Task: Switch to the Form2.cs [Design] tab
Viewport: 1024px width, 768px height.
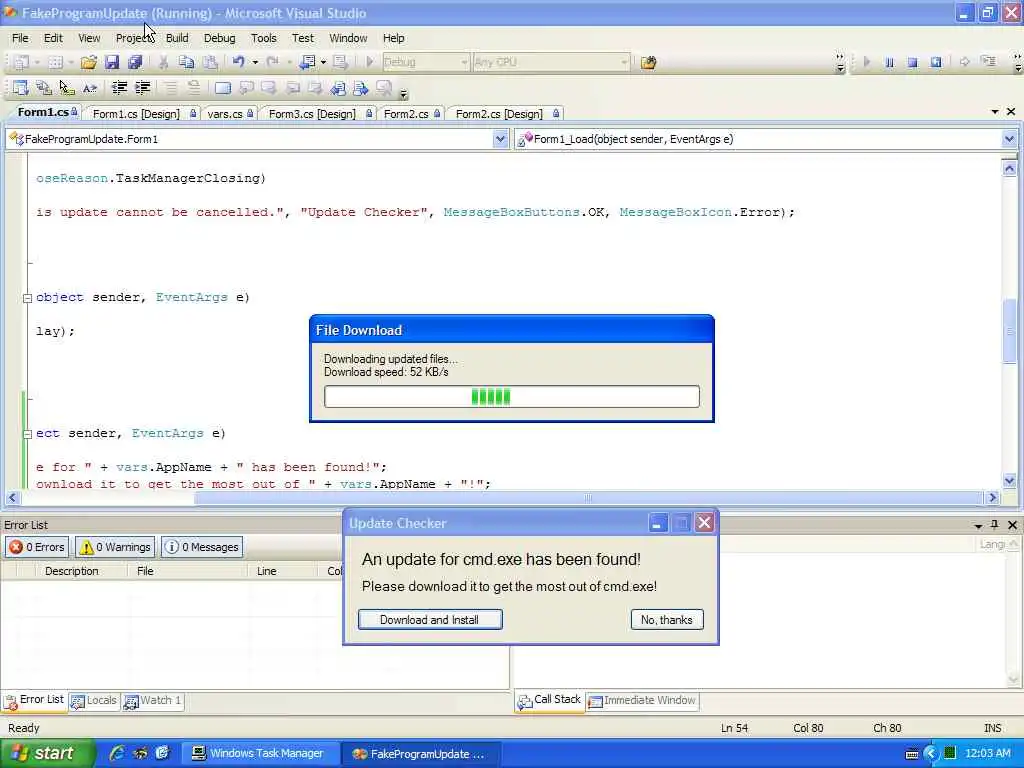Action: pyautogui.click(x=507, y=114)
